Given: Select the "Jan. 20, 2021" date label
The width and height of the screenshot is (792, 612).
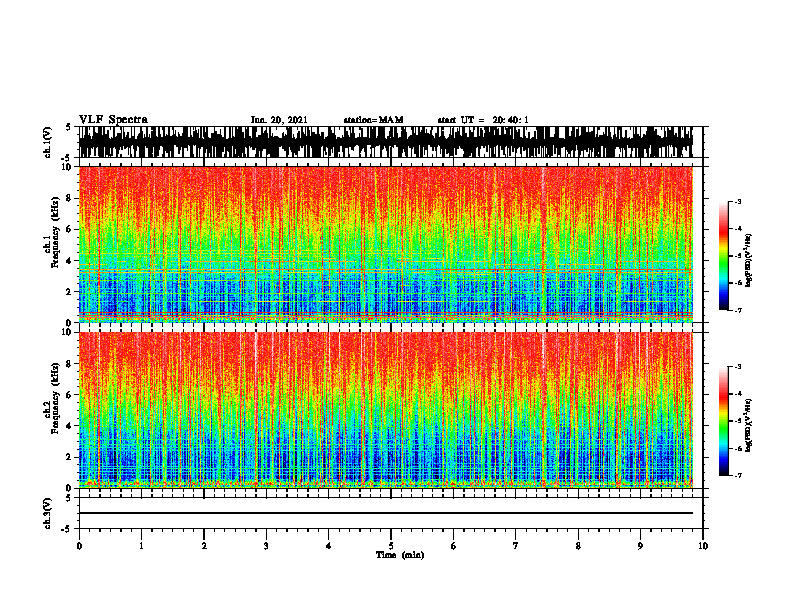Looking at the screenshot, I should (279, 120).
